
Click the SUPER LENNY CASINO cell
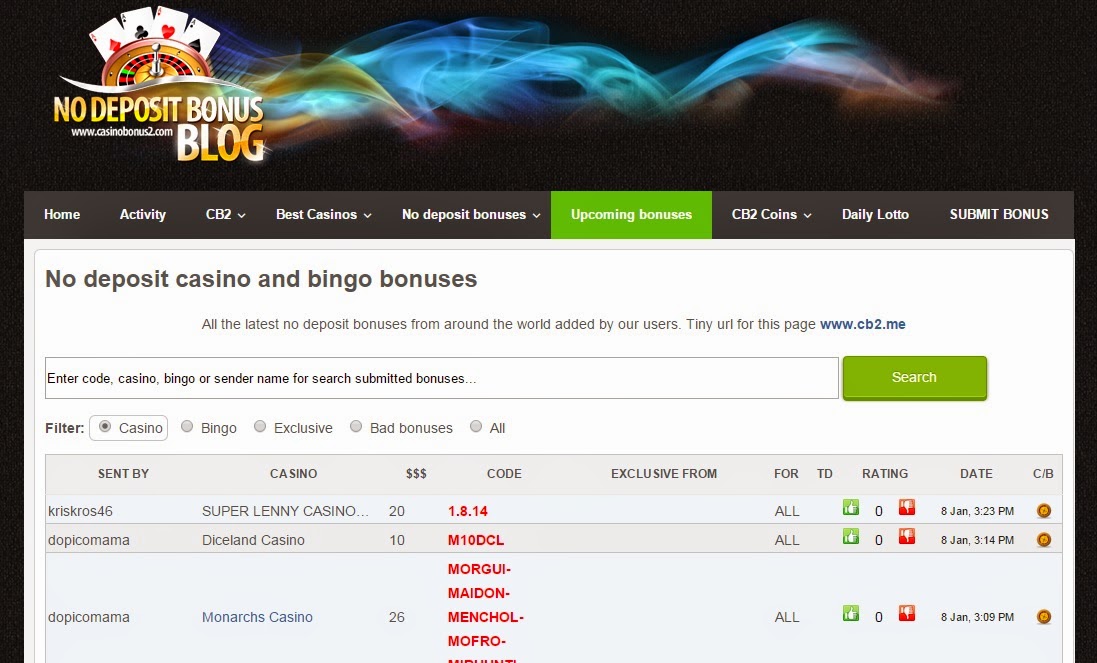click(x=285, y=511)
